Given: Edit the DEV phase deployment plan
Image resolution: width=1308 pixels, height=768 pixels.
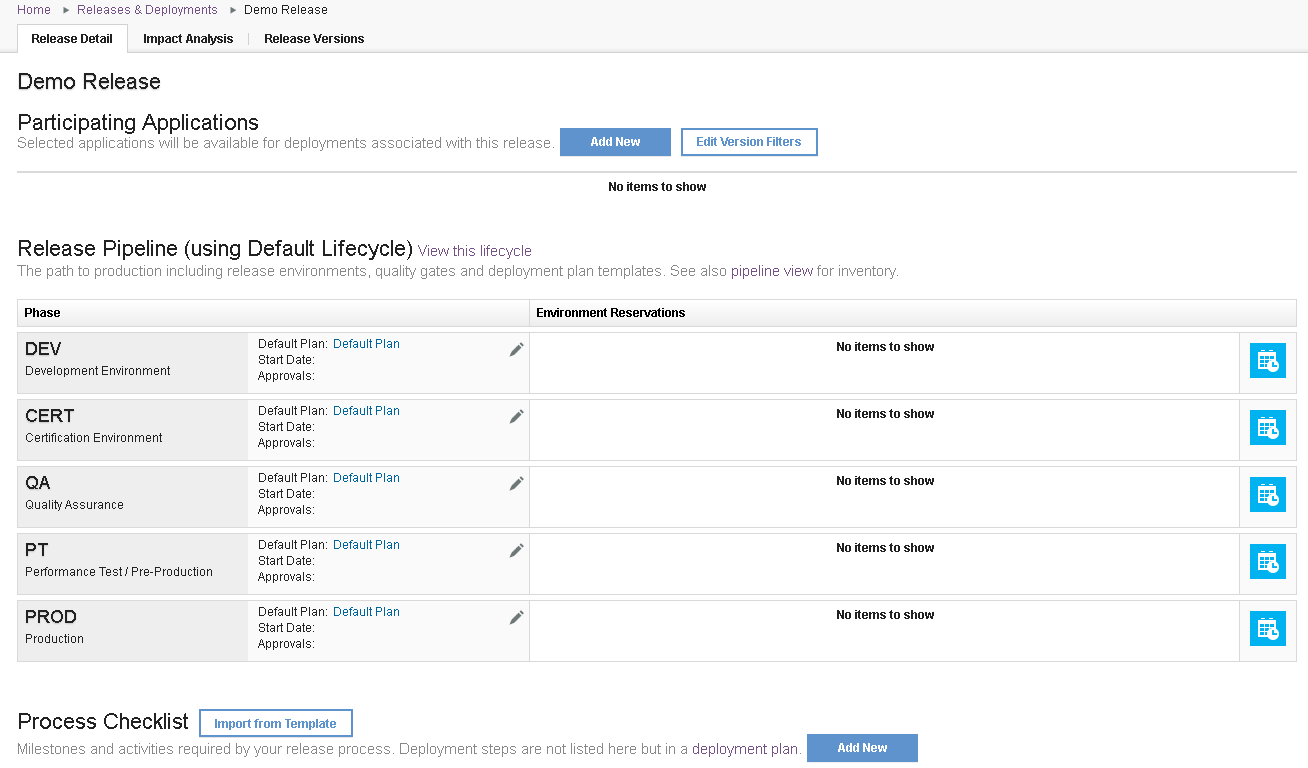Looking at the screenshot, I should (x=516, y=348).
